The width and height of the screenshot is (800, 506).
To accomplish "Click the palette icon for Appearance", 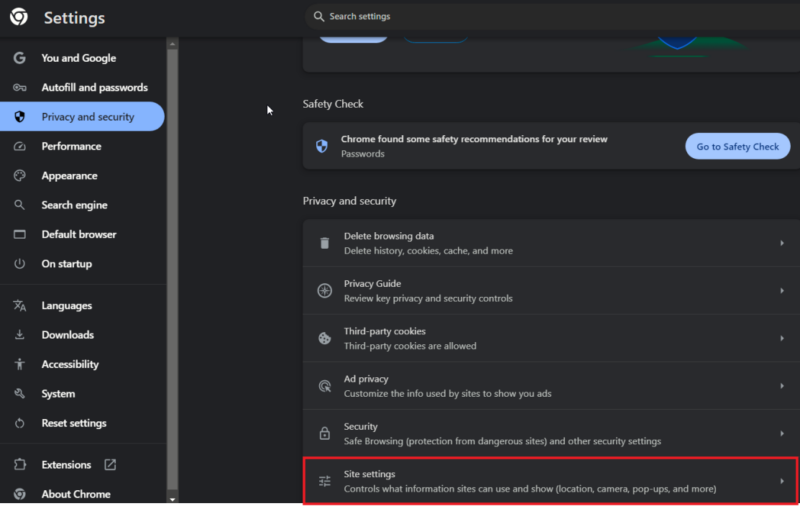I will [19, 175].
